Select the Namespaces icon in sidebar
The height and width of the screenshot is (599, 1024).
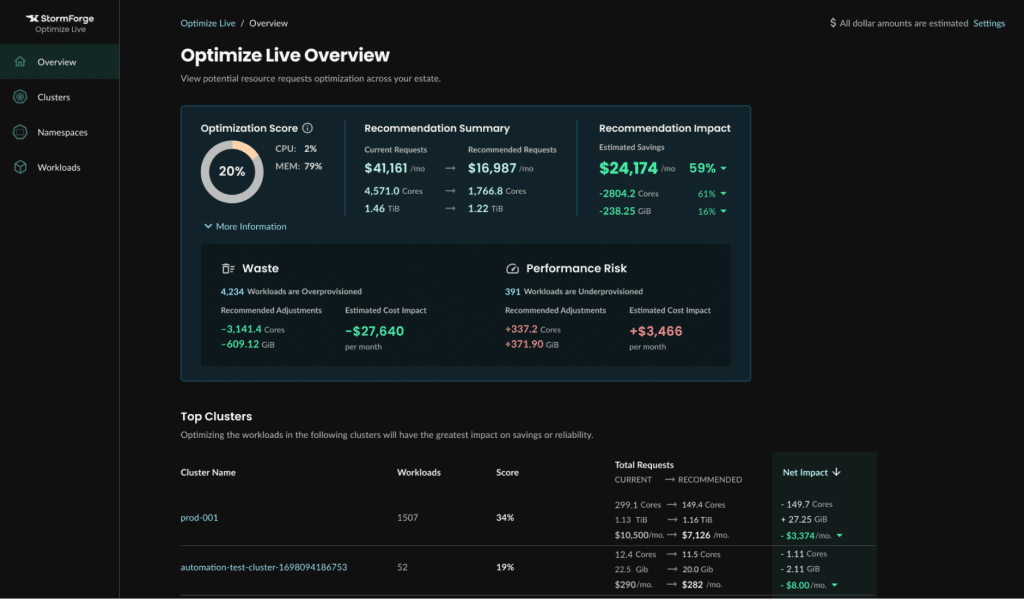[x=20, y=132]
